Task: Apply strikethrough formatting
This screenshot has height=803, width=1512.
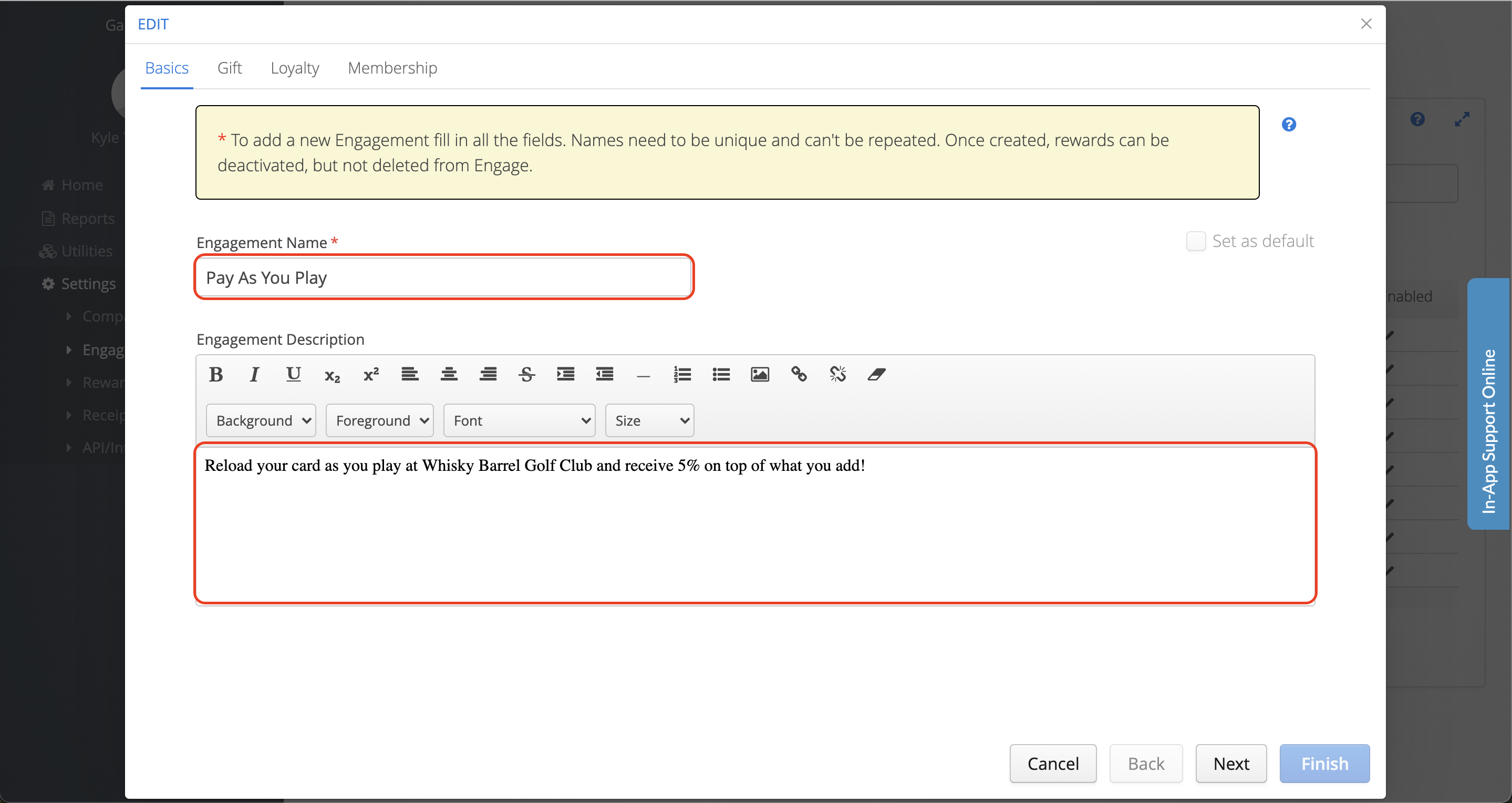Action: (526, 374)
